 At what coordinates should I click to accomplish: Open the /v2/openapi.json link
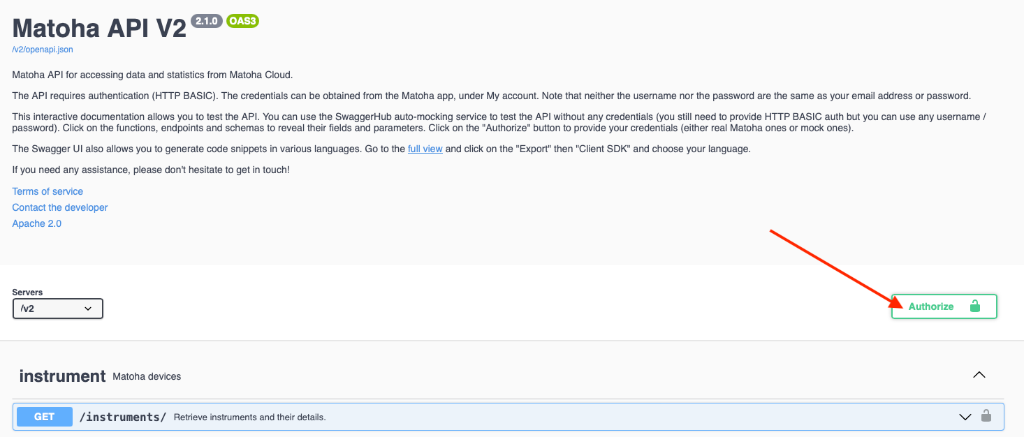coord(38,50)
